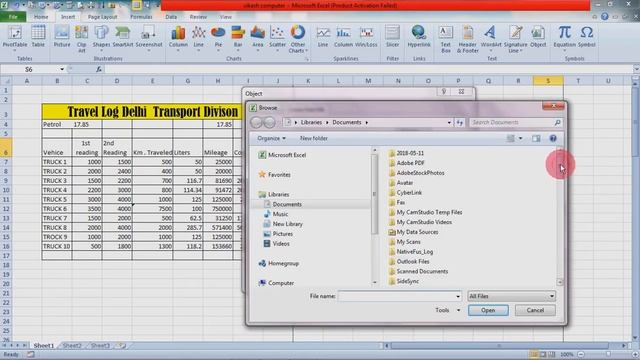
Task: Expand the File name combo box arrow
Action: click(x=458, y=296)
